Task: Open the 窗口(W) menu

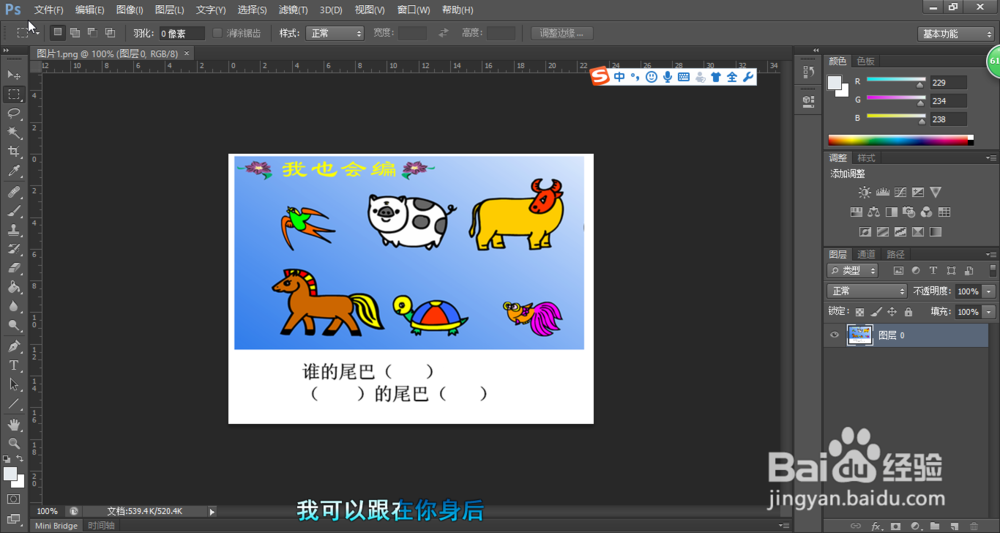Action: coord(414,10)
